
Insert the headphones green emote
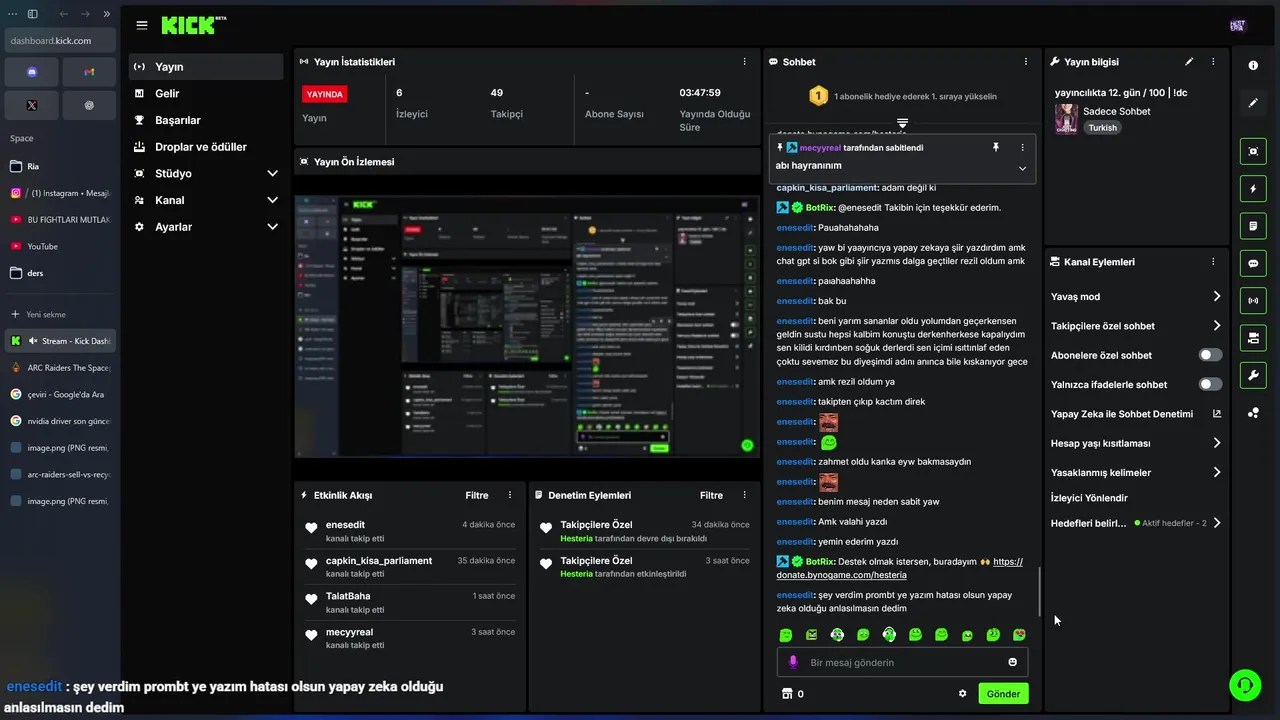coord(889,635)
